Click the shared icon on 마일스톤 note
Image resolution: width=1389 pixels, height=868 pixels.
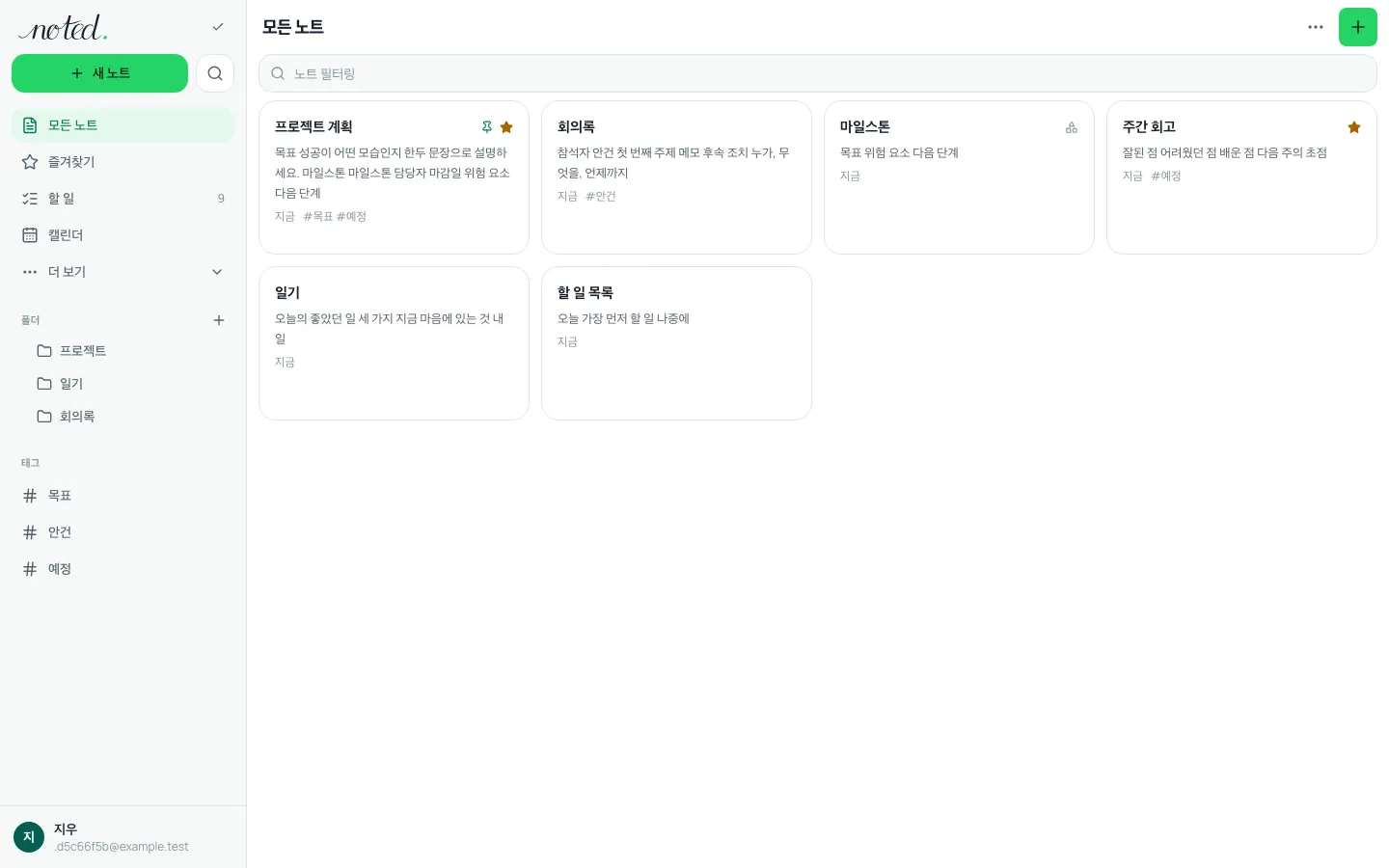coord(1072,127)
